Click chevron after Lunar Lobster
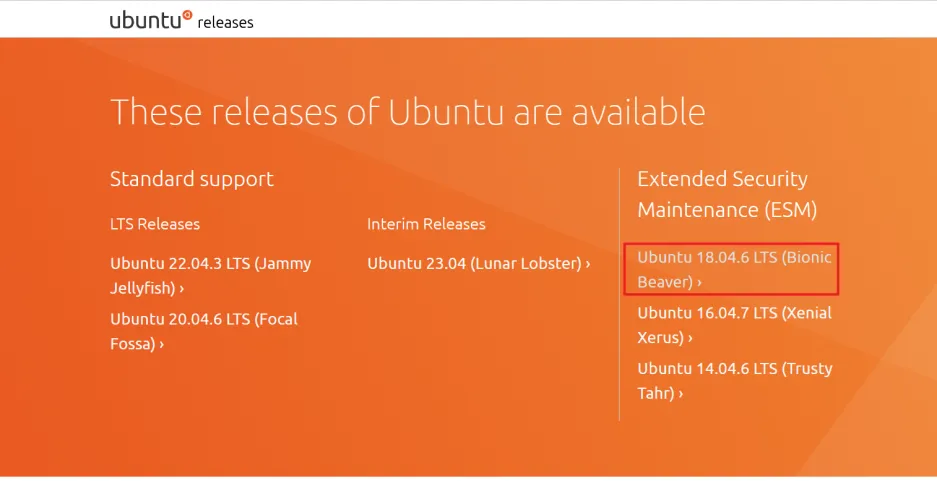The width and height of the screenshot is (937, 481). tap(588, 264)
